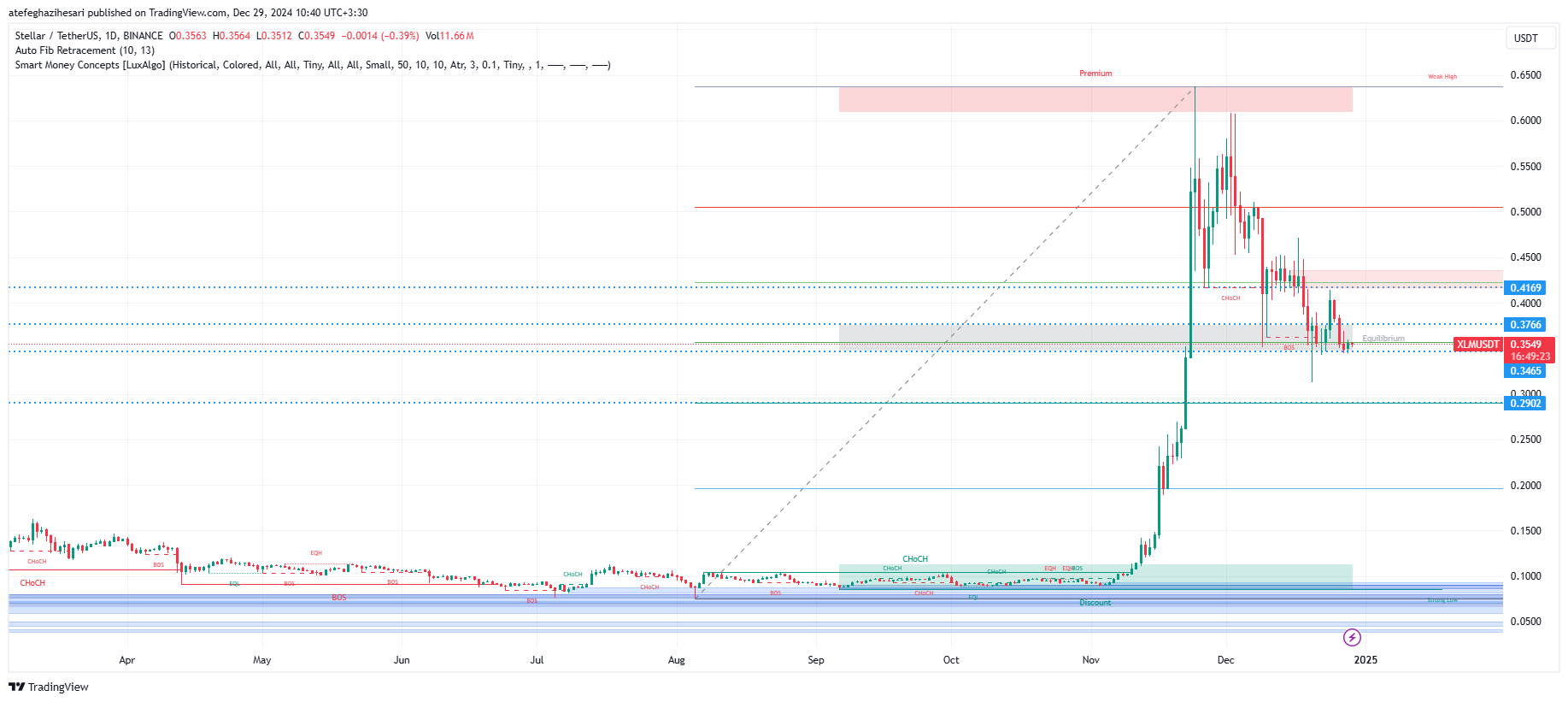Click the Jul label on the time axis
The width and height of the screenshot is (1568, 702).
point(537,660)
